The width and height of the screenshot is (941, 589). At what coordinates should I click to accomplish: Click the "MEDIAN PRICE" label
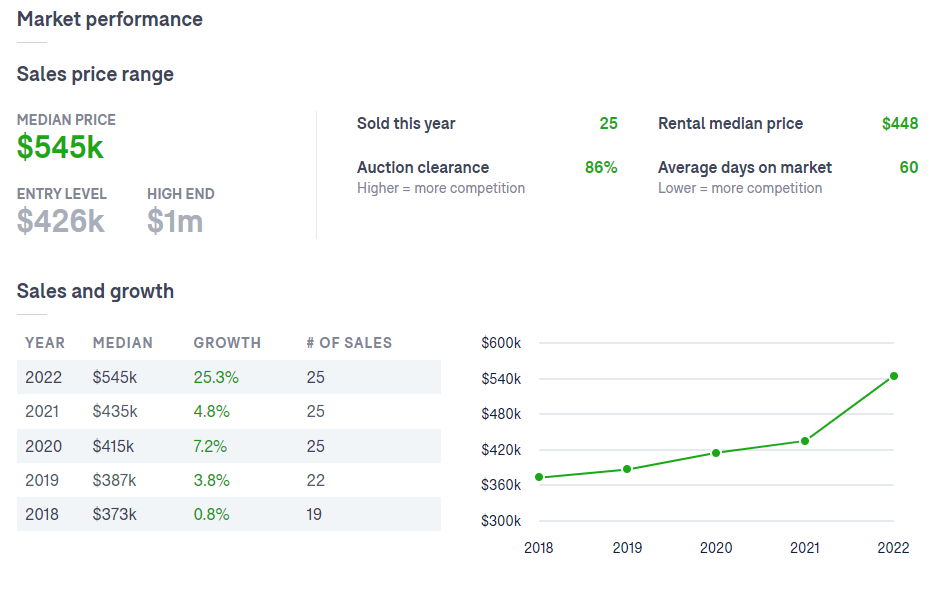point(66,119)
